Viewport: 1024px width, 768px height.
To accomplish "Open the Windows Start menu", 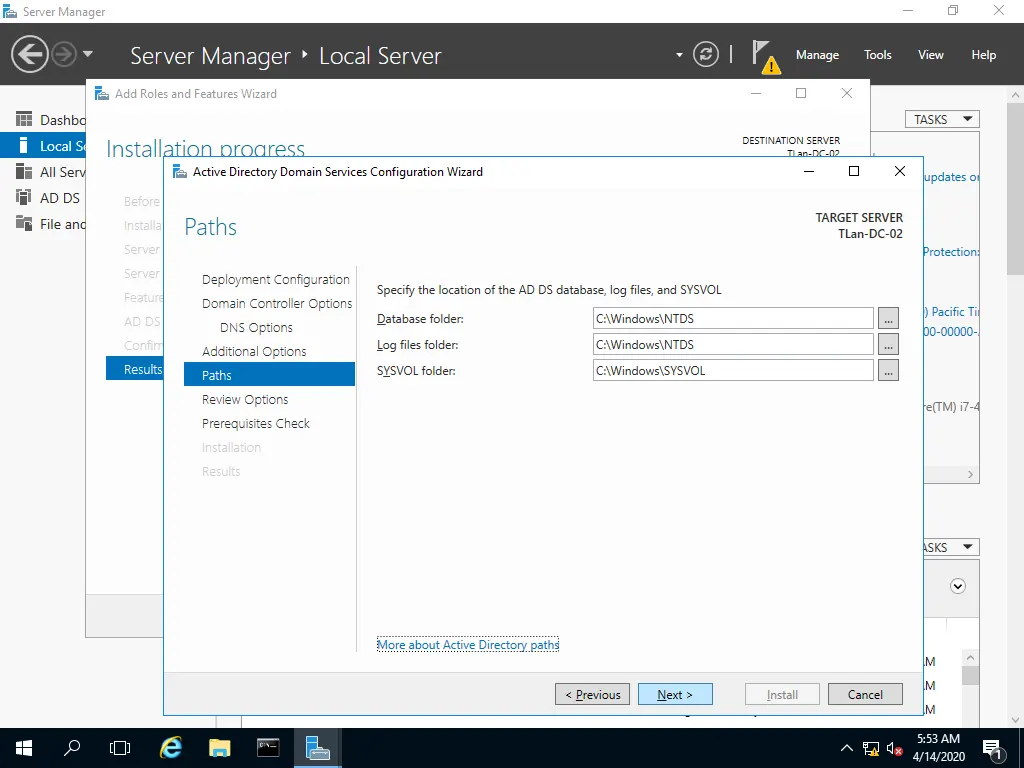I will (x=24, y=748).
